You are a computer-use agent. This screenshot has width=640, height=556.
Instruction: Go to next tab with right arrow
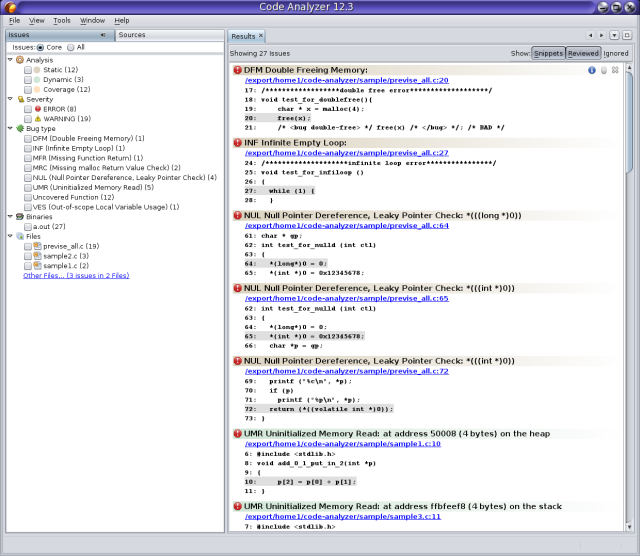(601, 36)
